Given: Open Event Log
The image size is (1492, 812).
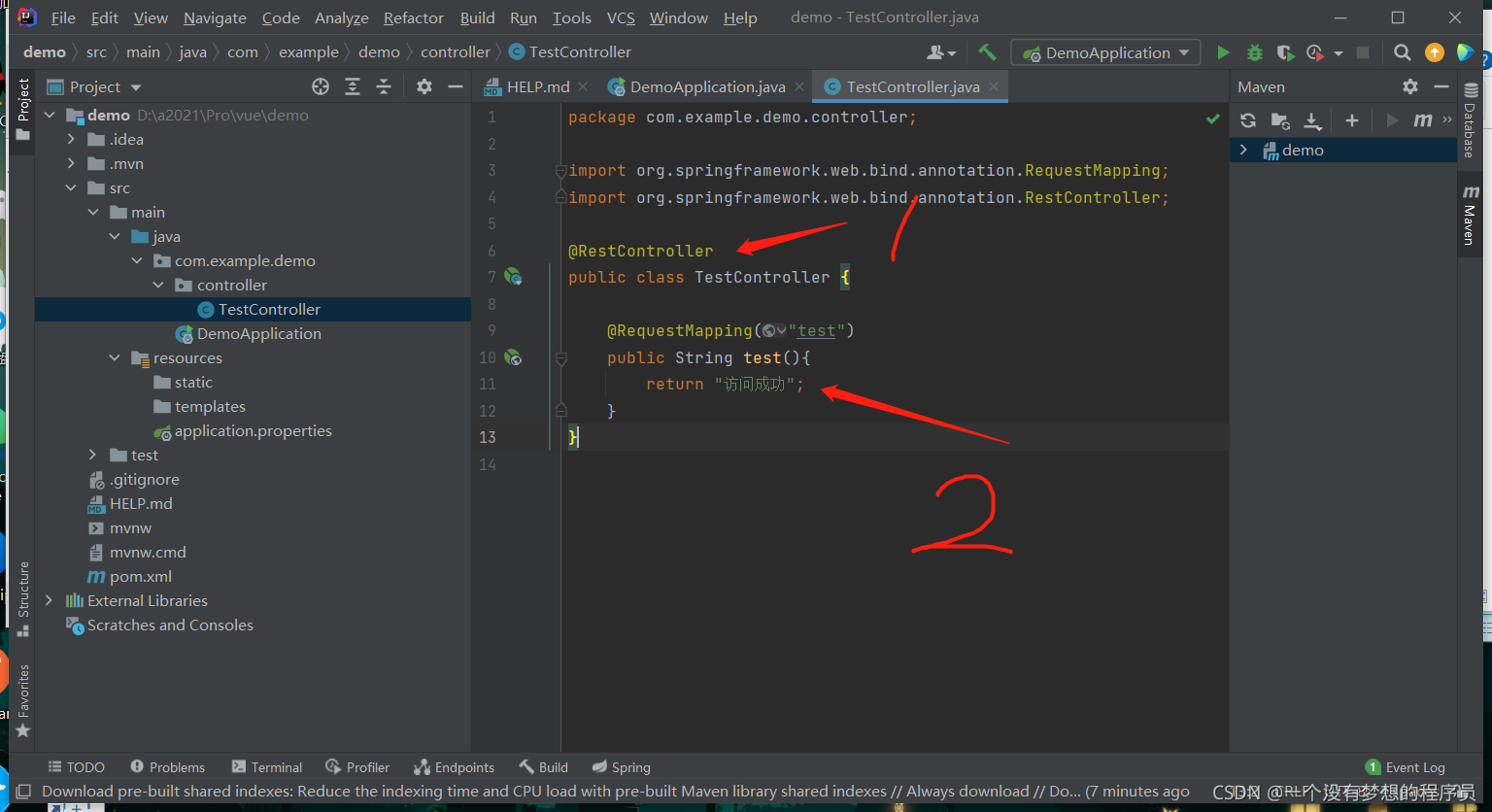Looking at the screenshot, I should click(1405, 767).
